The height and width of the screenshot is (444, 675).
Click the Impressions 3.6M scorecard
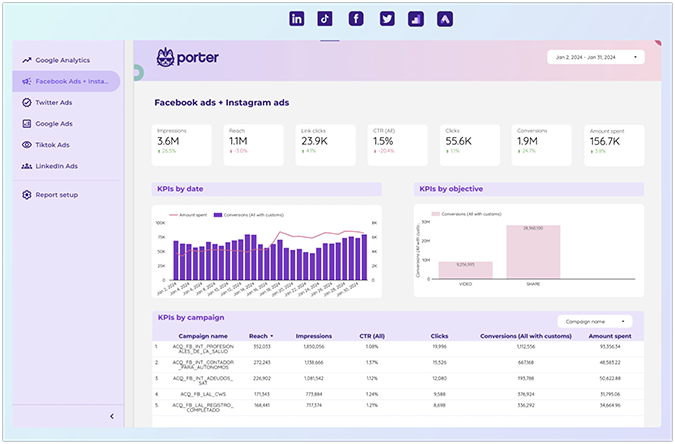[181, 145]
